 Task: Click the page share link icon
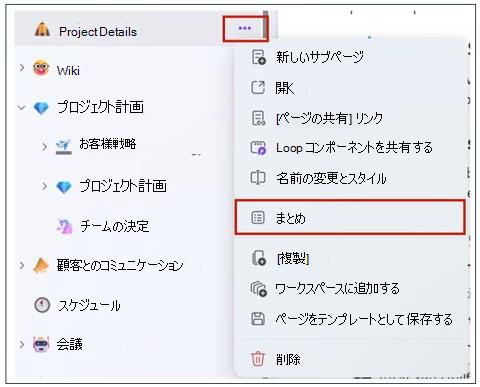258,118
